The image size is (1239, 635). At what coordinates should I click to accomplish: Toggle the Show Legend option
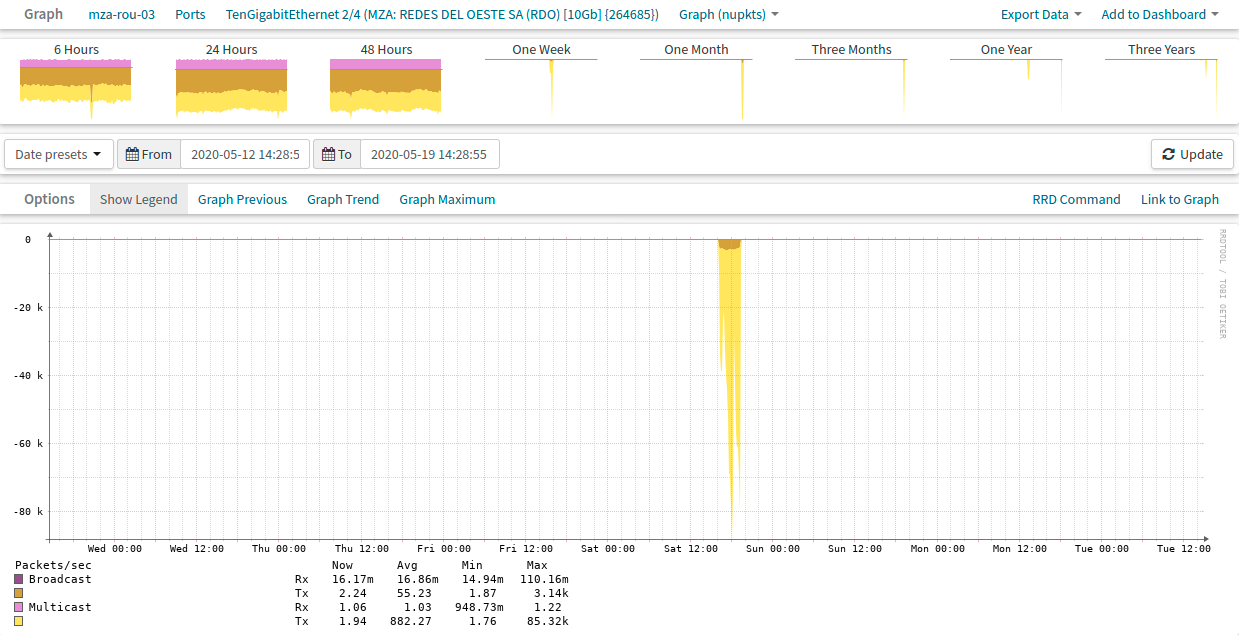(x=138, y=199)
